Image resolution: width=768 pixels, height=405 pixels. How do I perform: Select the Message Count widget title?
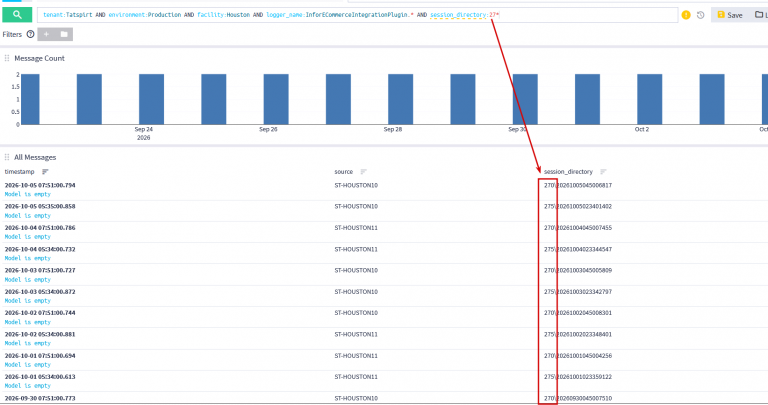39,58
